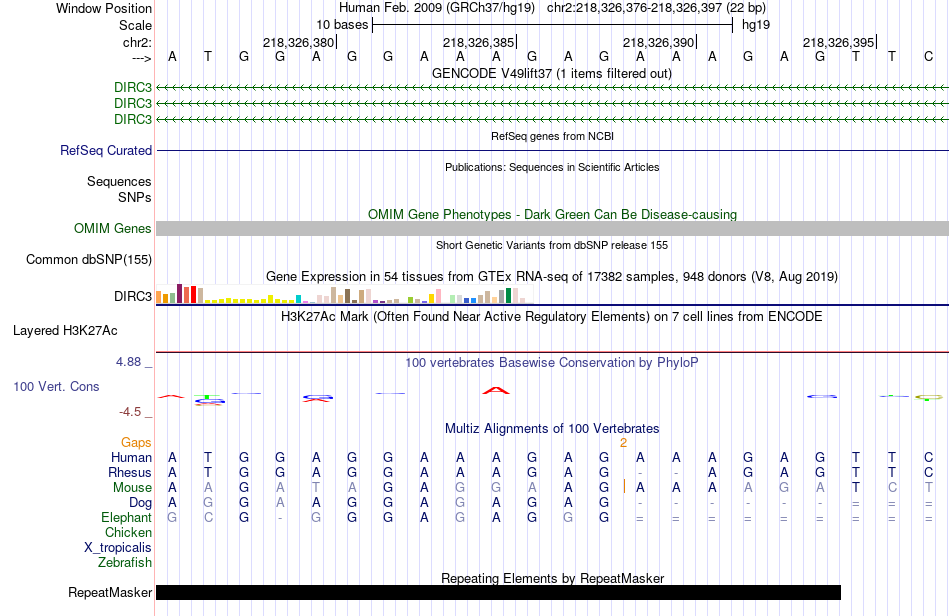Viewport: 950px width, 616px height.
Task: Click the orange insertion bar in the Mouse row
Action: 624,486
